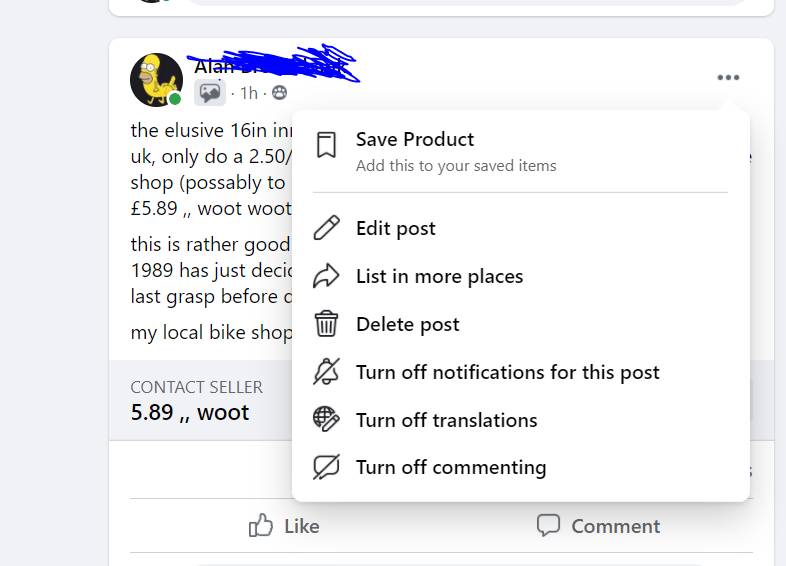Click the thumbs-up Like icon

(x=261, y=526)
